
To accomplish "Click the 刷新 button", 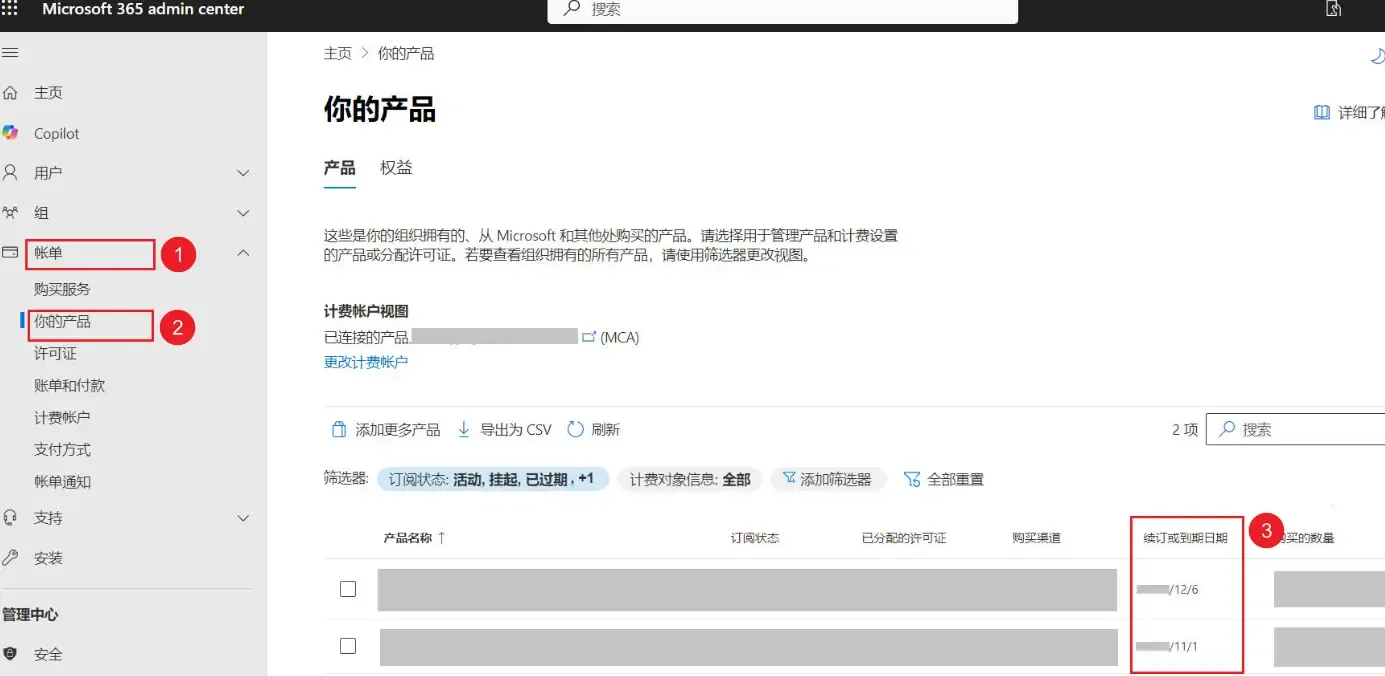I will 594,430.
